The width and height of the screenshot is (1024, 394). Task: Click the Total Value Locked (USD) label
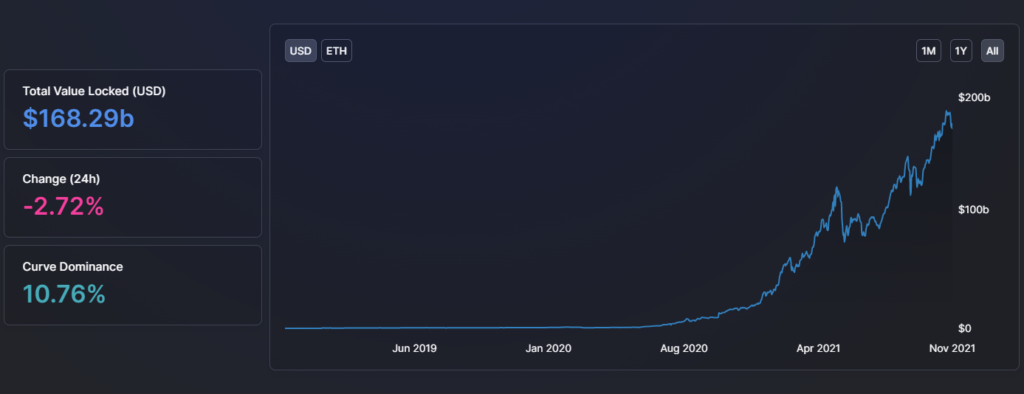point(94,91)
